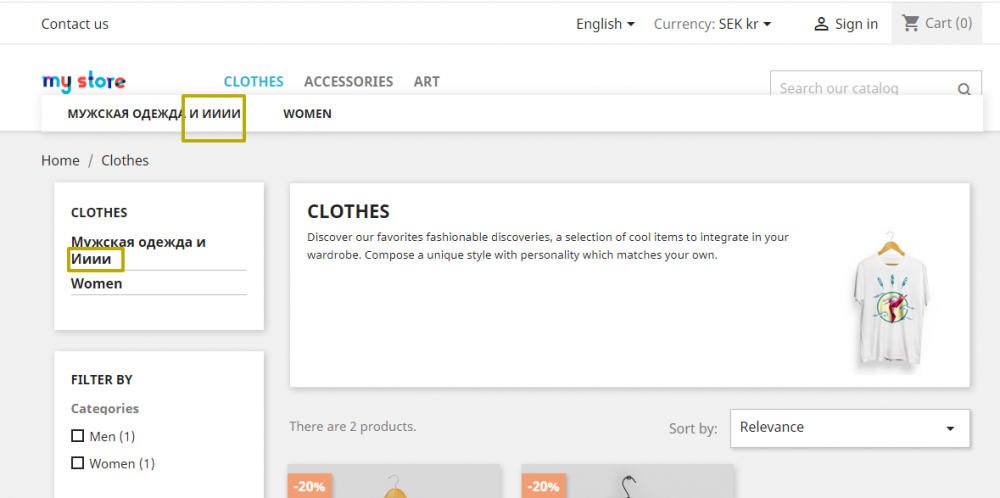Open the Accessories menu
The height and width of the screenshot is (498, 1000).
[x=348, y=82]
